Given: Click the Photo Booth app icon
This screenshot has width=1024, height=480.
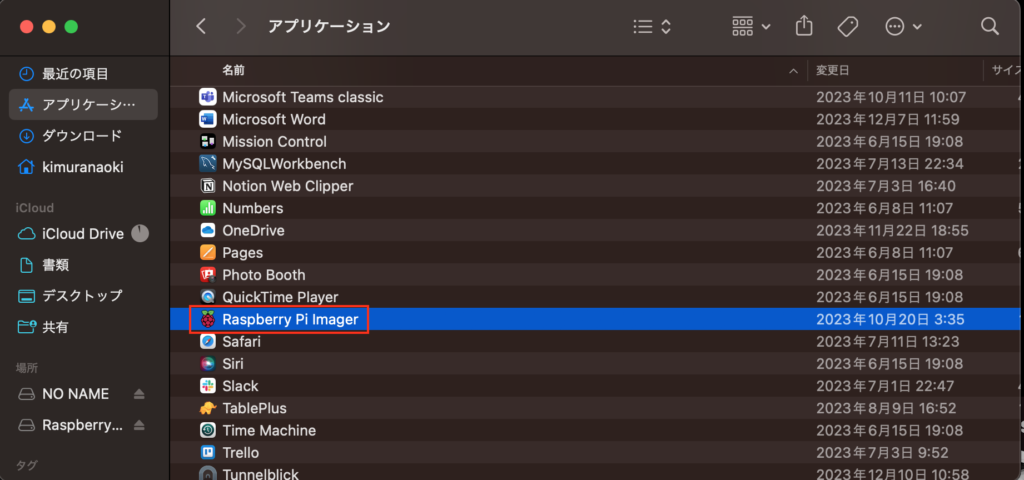Looking at the screenshot, I should click(208, 275).
